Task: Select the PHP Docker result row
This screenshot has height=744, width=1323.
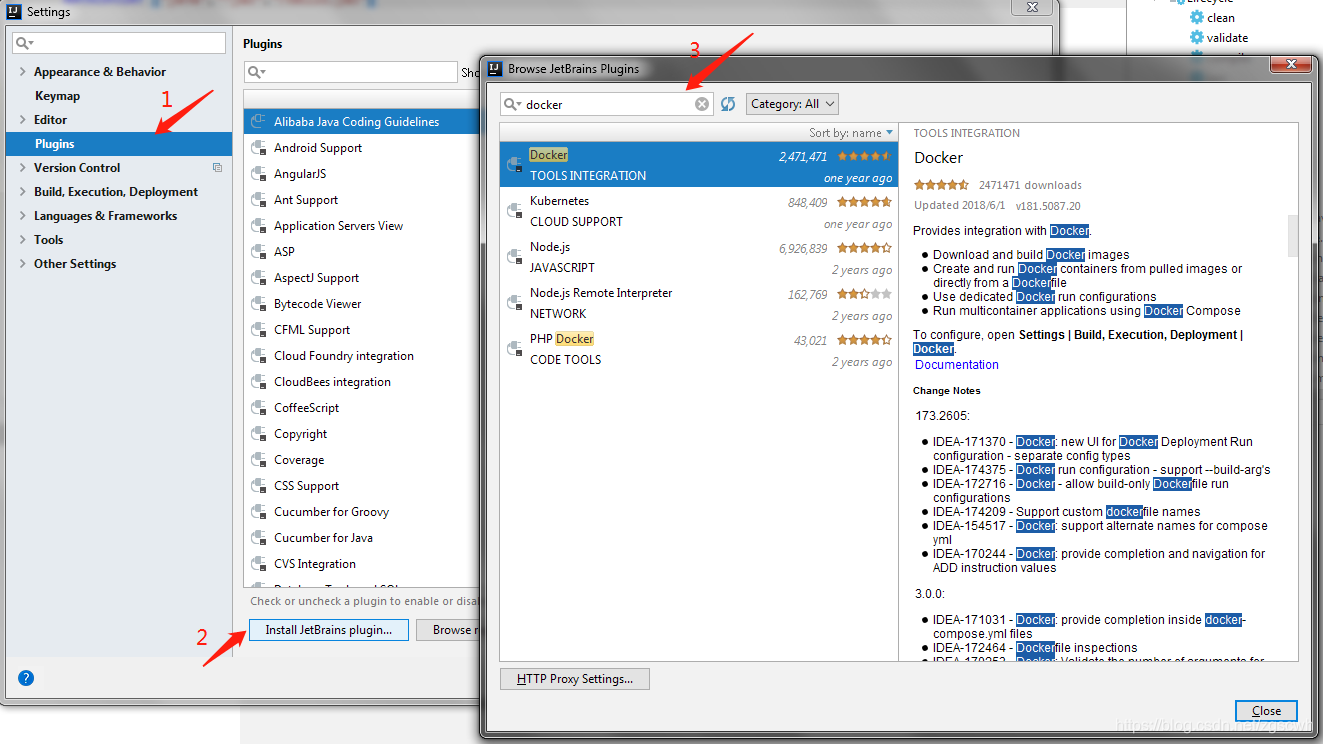Action: [699, 349]
